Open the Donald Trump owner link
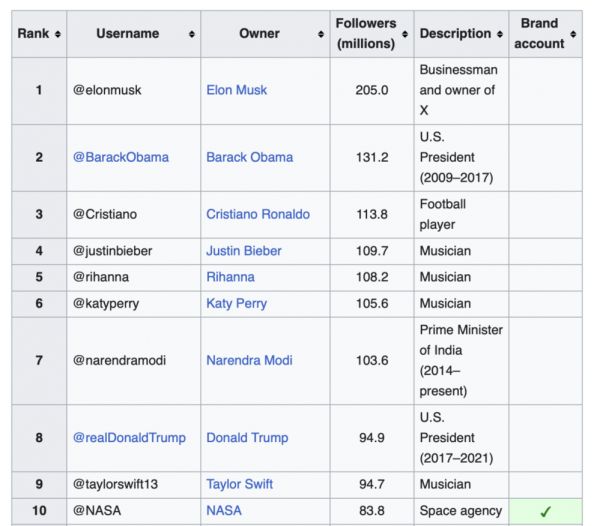This screenshot has height=526, width=600. pos(247,437)
